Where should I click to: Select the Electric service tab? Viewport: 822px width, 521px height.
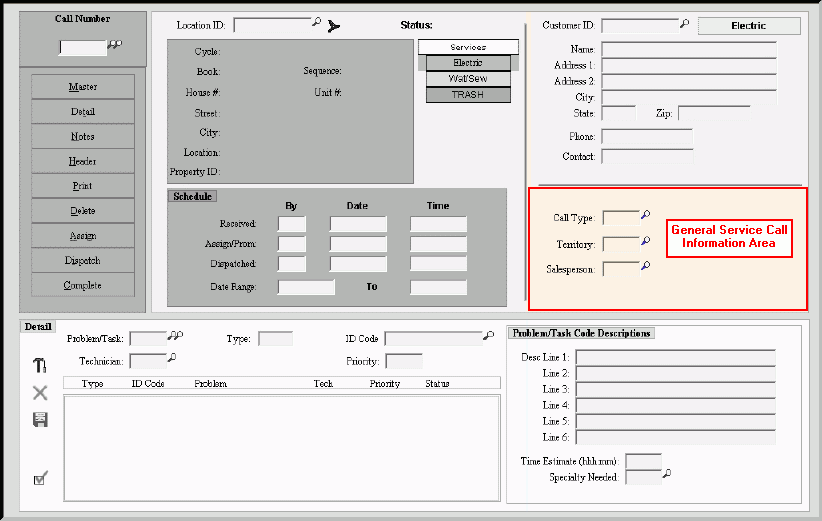pyautogui.click(x=468, y=63)
